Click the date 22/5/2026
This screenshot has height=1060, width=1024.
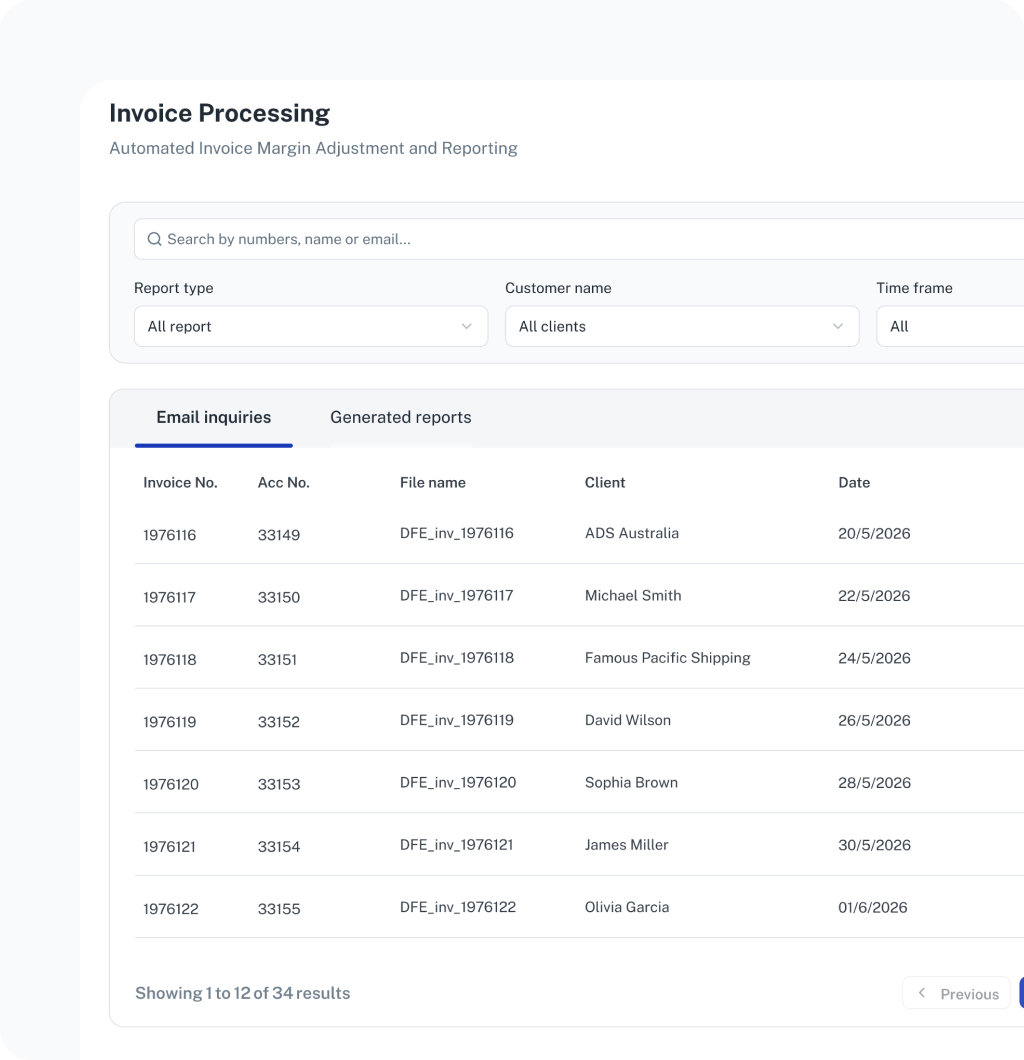tap(875, 596)
